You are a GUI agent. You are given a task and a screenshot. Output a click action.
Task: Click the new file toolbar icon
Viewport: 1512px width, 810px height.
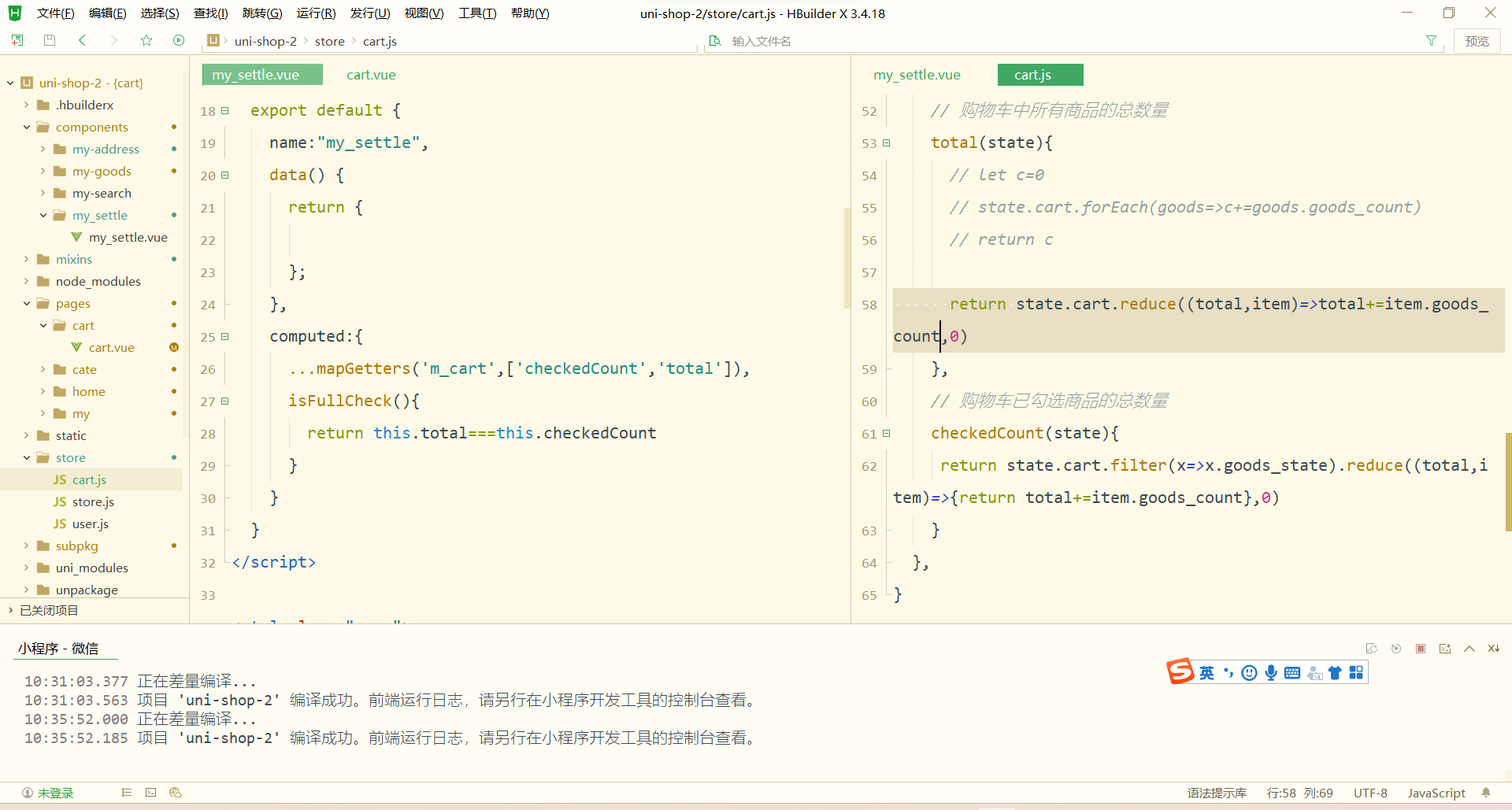coord(17,40)
